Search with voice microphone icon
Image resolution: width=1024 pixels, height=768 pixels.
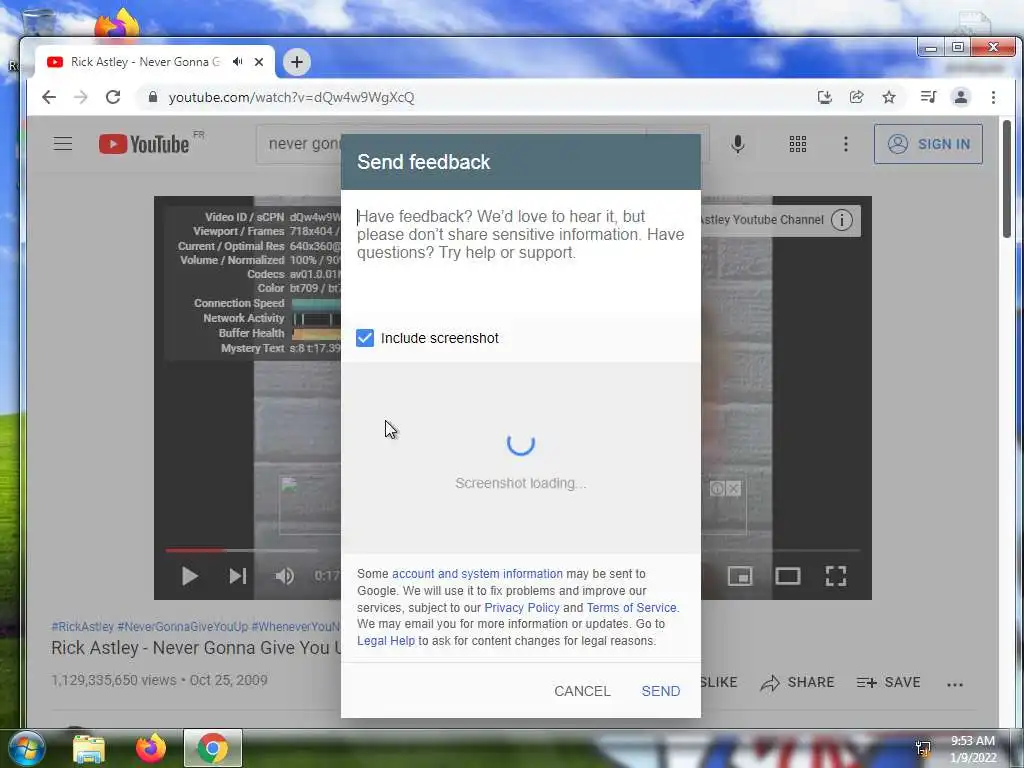(x=738, y=144)
